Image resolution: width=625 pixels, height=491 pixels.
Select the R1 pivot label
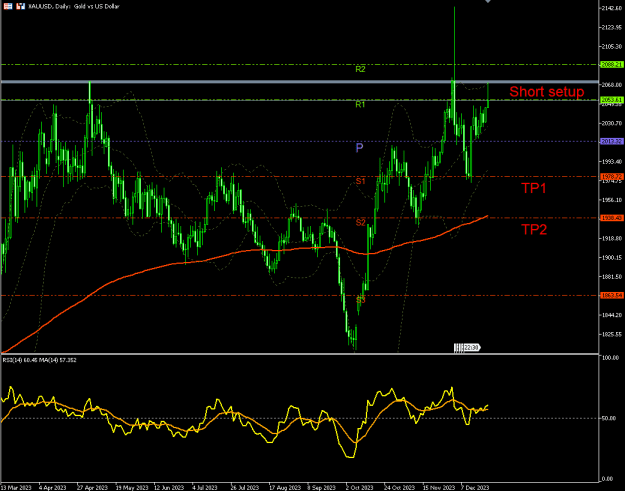360,104
